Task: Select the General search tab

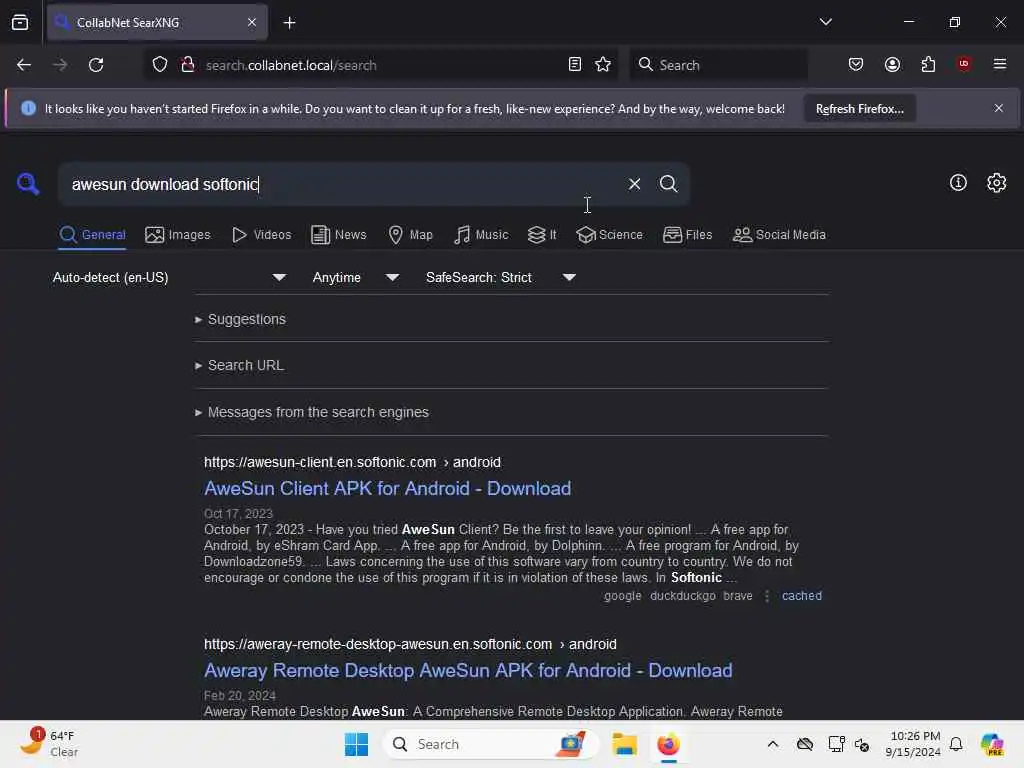Action: 93,235
